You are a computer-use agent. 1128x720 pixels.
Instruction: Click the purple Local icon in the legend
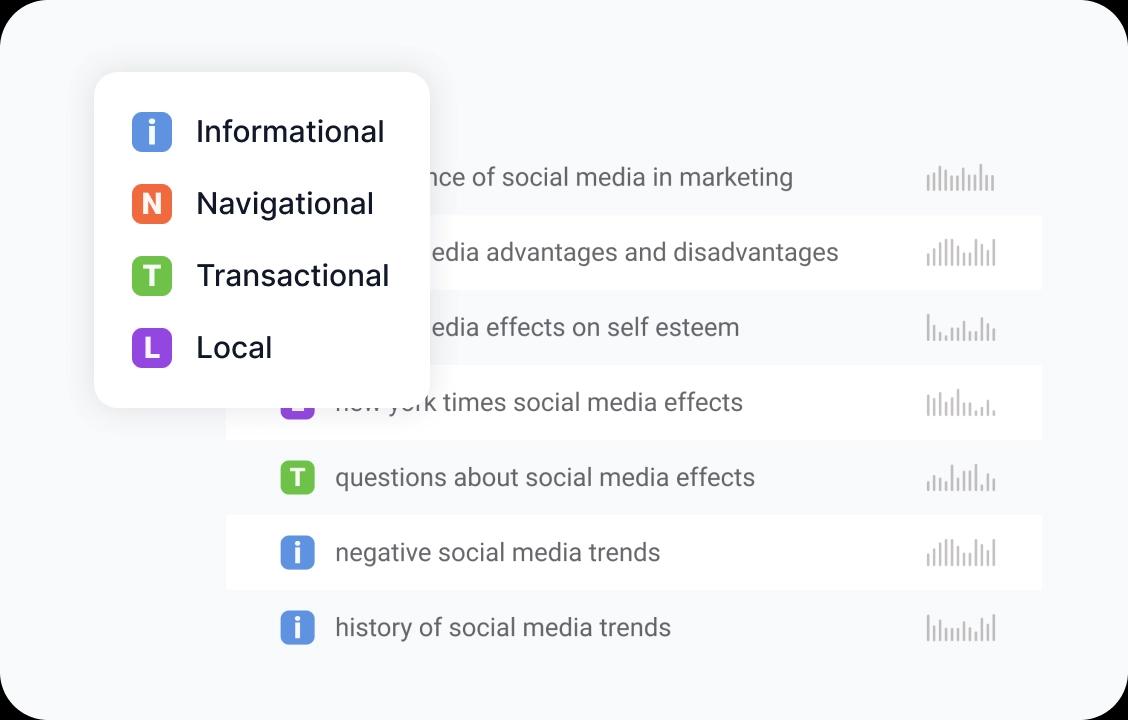pos(152,348)
